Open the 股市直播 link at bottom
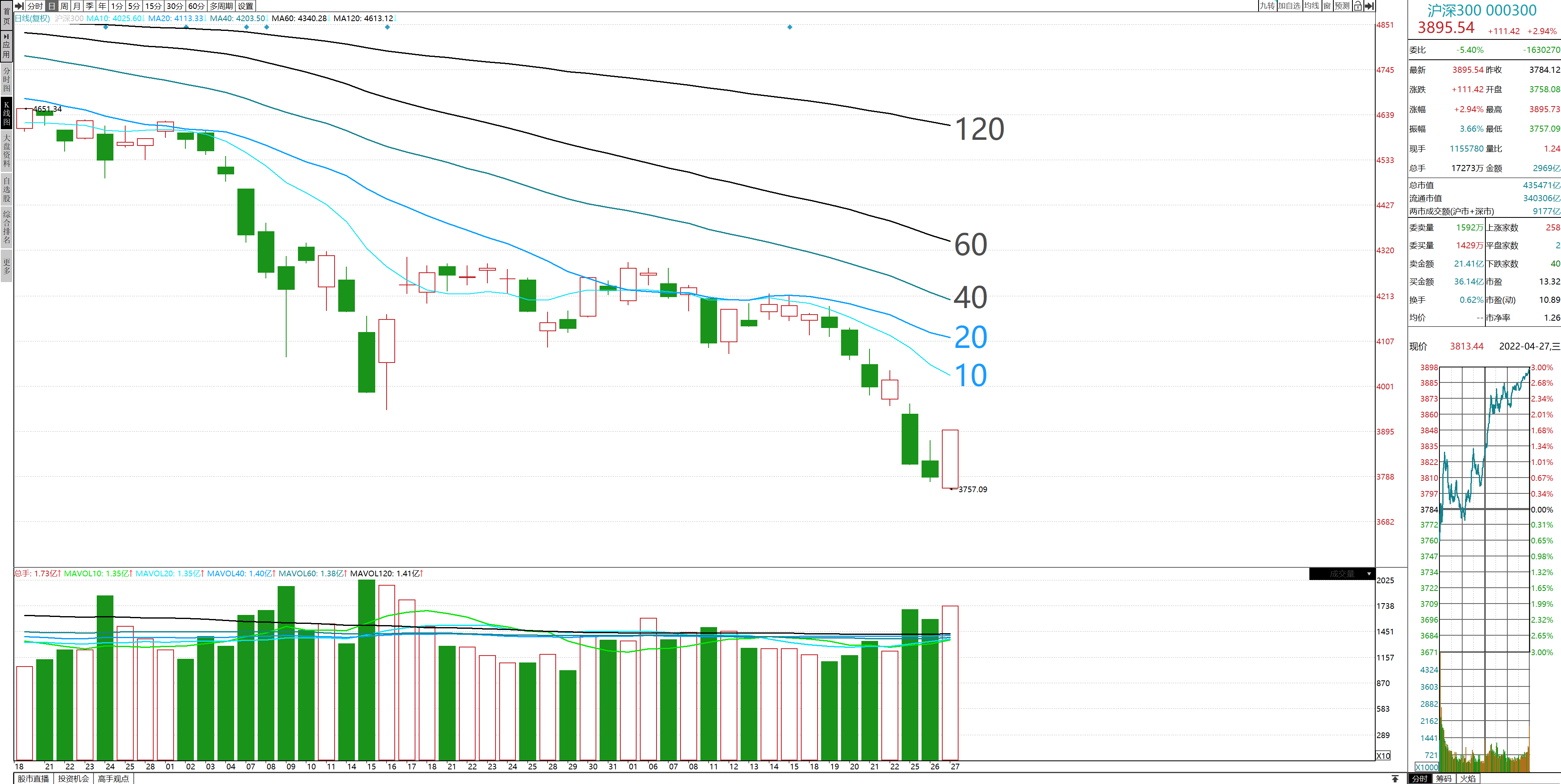This screenshot has width=1561, height=784. tap(33, 779)
